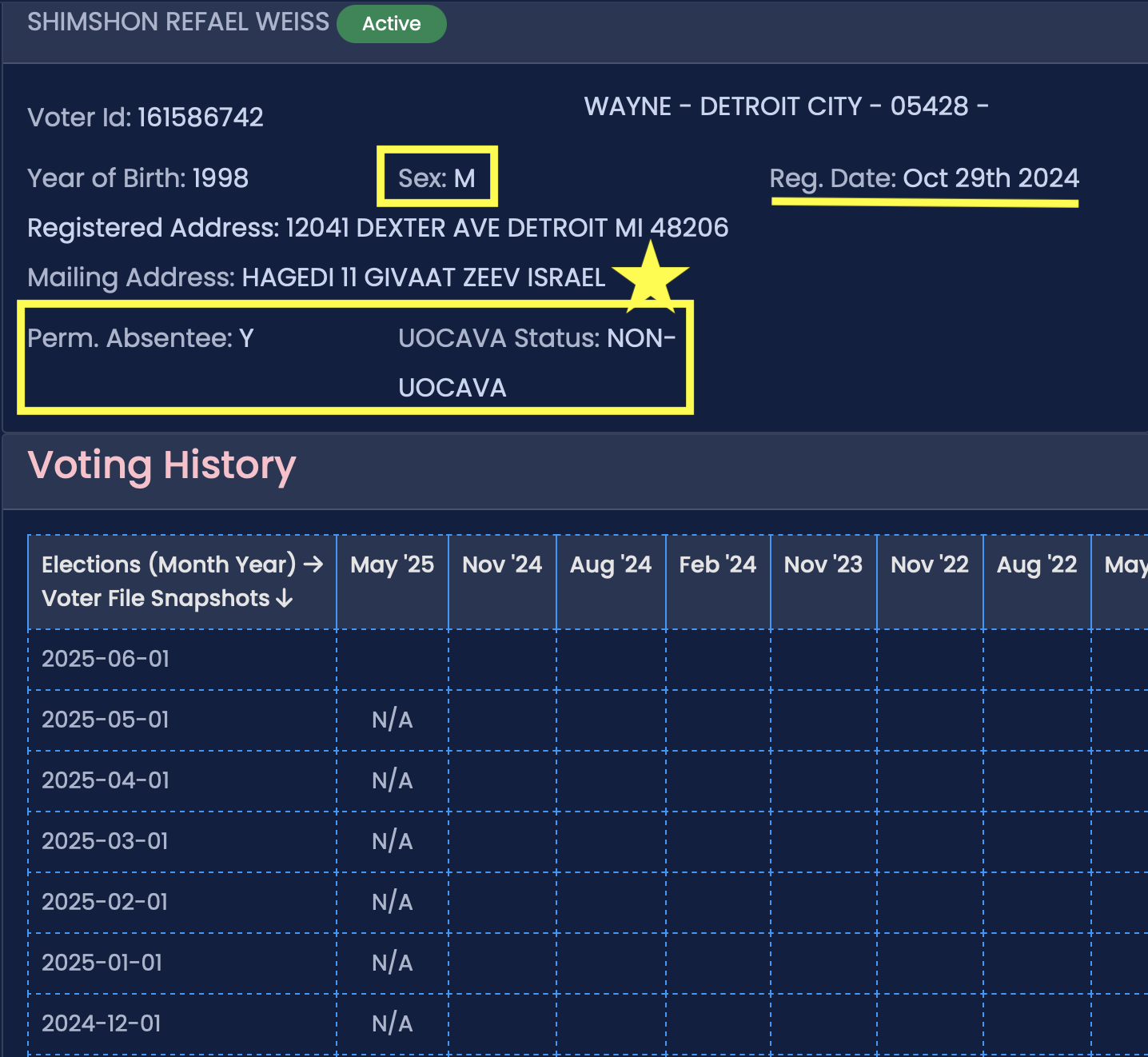Click the Elections (Month Year) header cell
Viewport: 1148px width, 1057px height.
182,582
